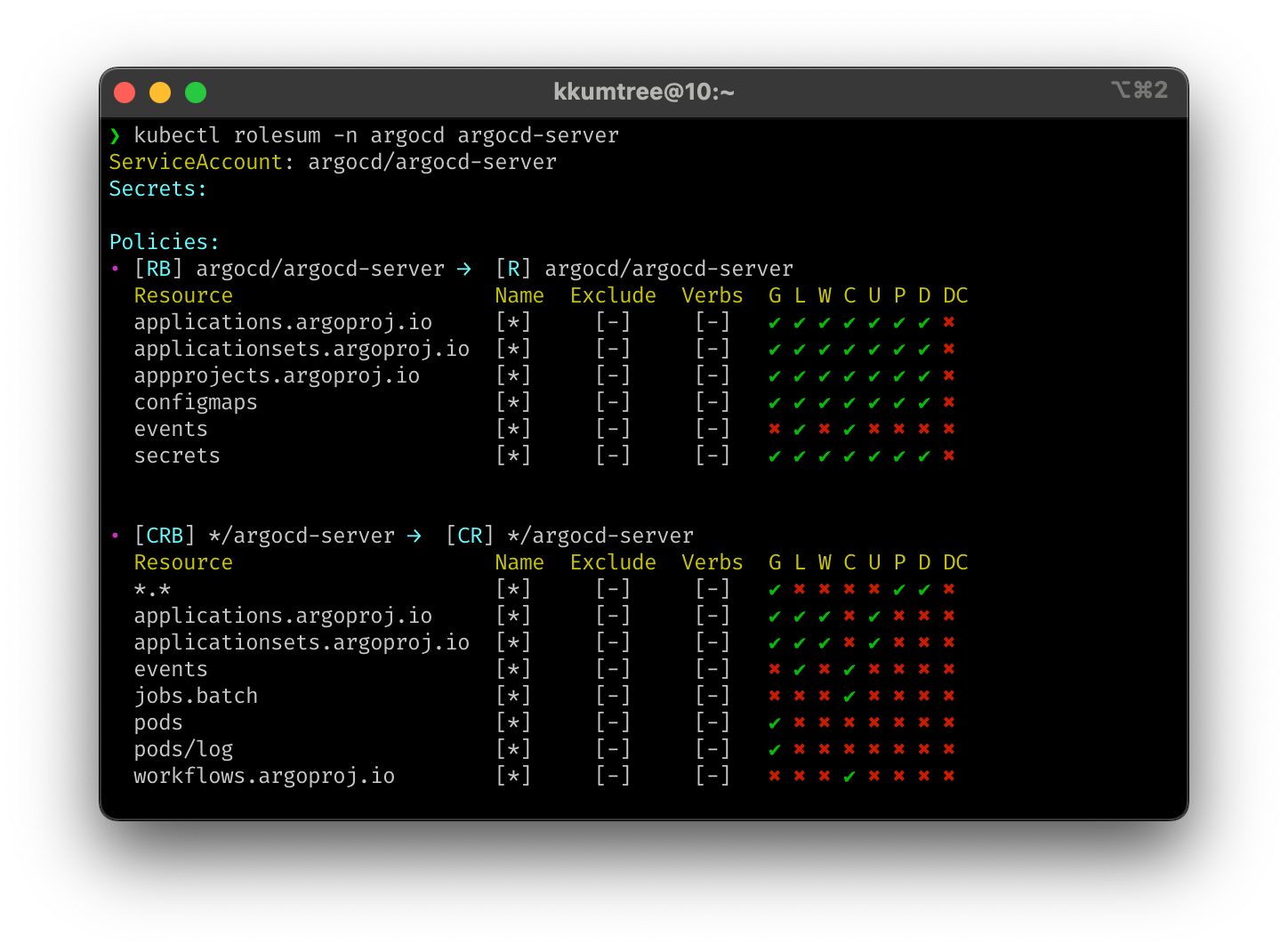Viewport: 1288px width, 952px height.
Task: Click green G check on pods row
Action: point(775,722)
